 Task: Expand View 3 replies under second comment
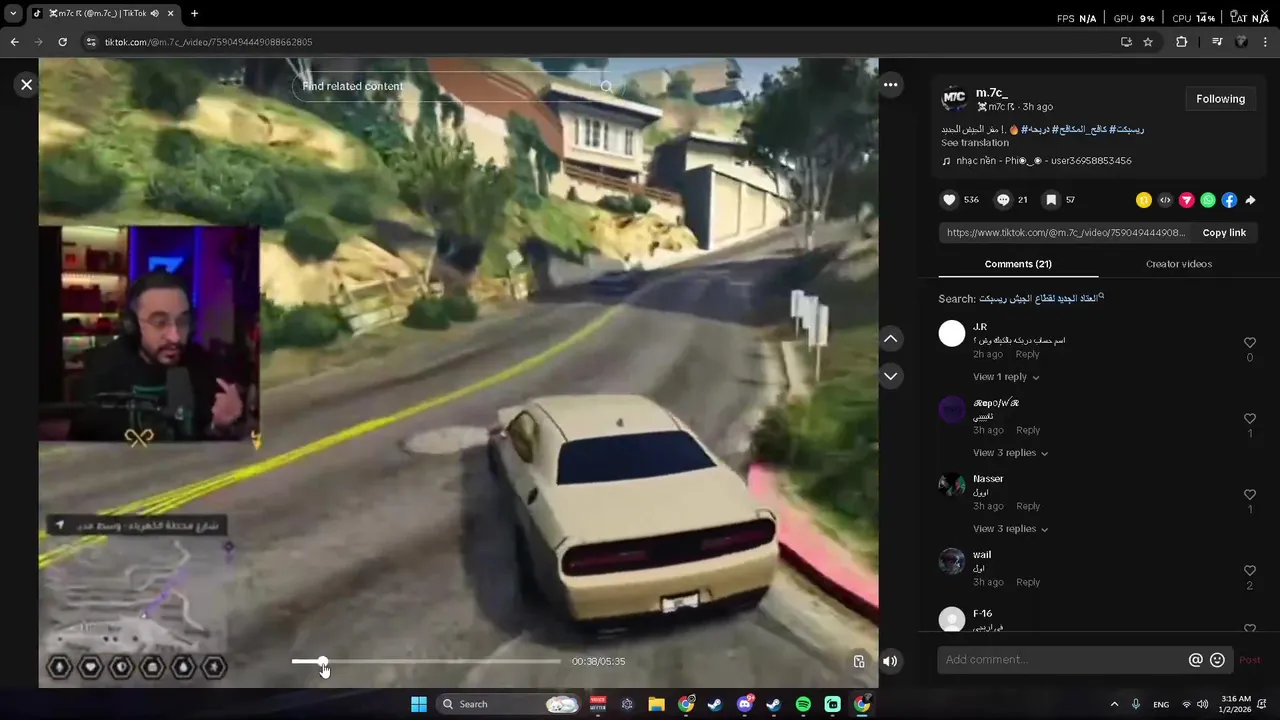pyautogui.click(x=1010, y=453)
